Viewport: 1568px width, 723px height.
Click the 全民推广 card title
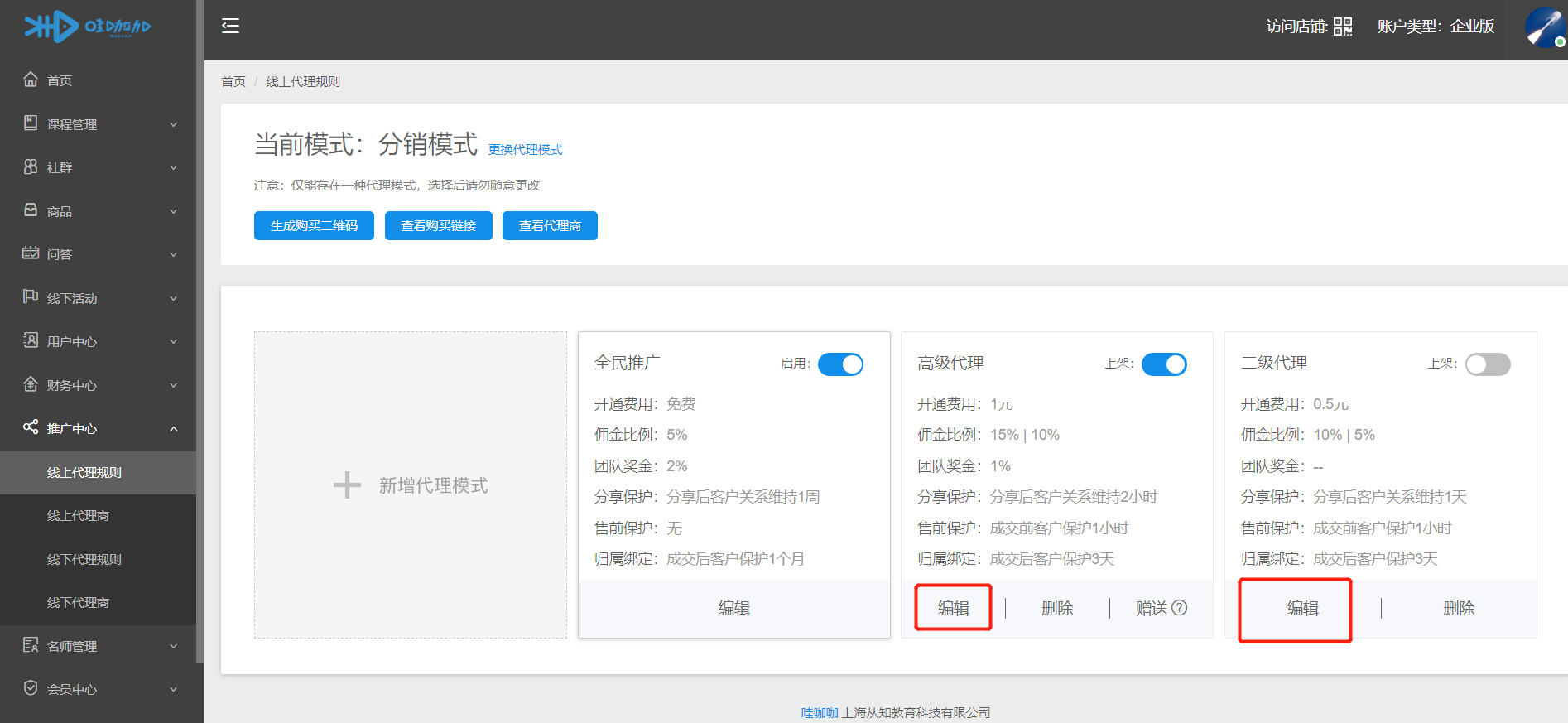[x=628, y=363]
